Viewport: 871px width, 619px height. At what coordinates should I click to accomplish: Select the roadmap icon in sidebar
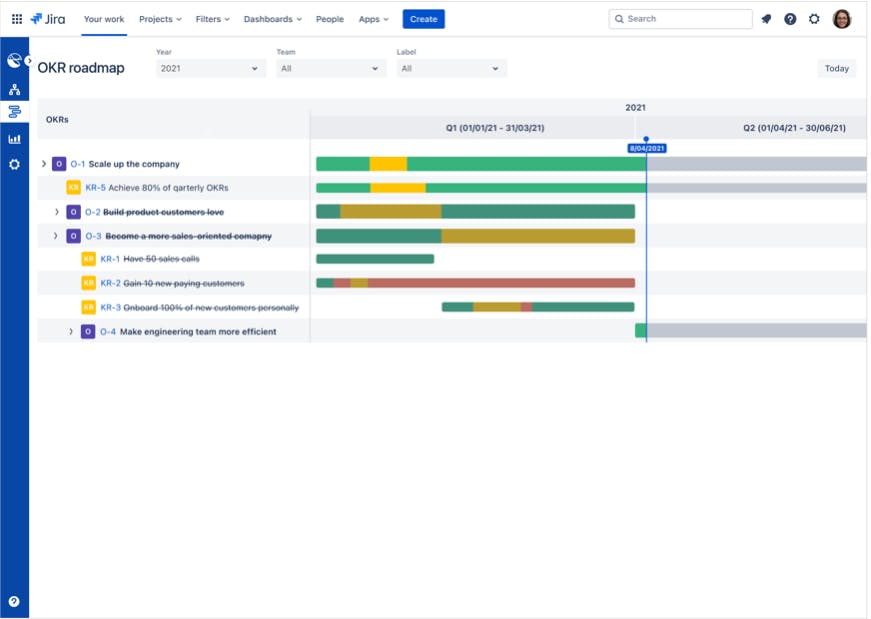(14, 112)
